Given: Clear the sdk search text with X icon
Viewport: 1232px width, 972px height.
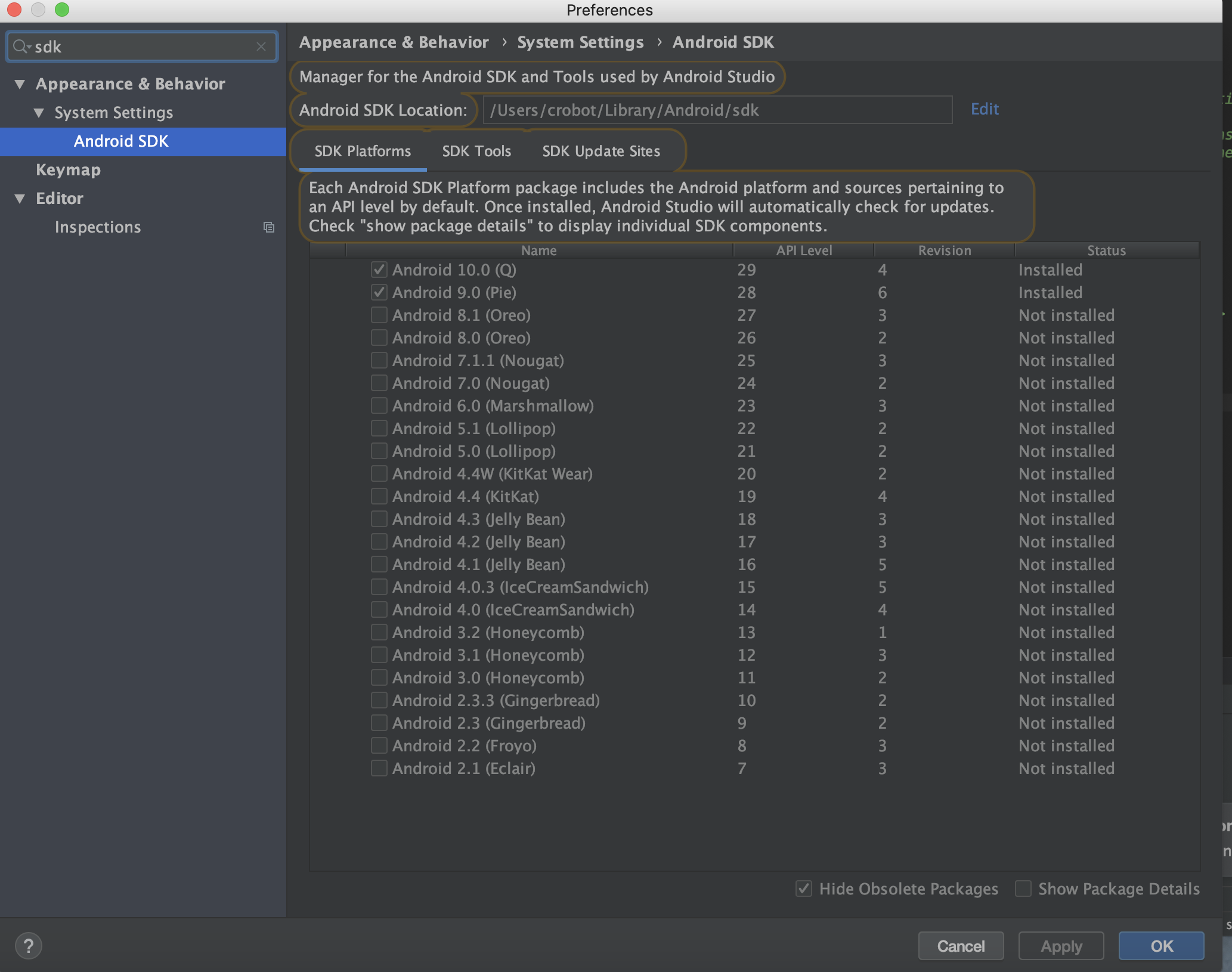Looking at the screenshot, I should [x=261, y=47].
